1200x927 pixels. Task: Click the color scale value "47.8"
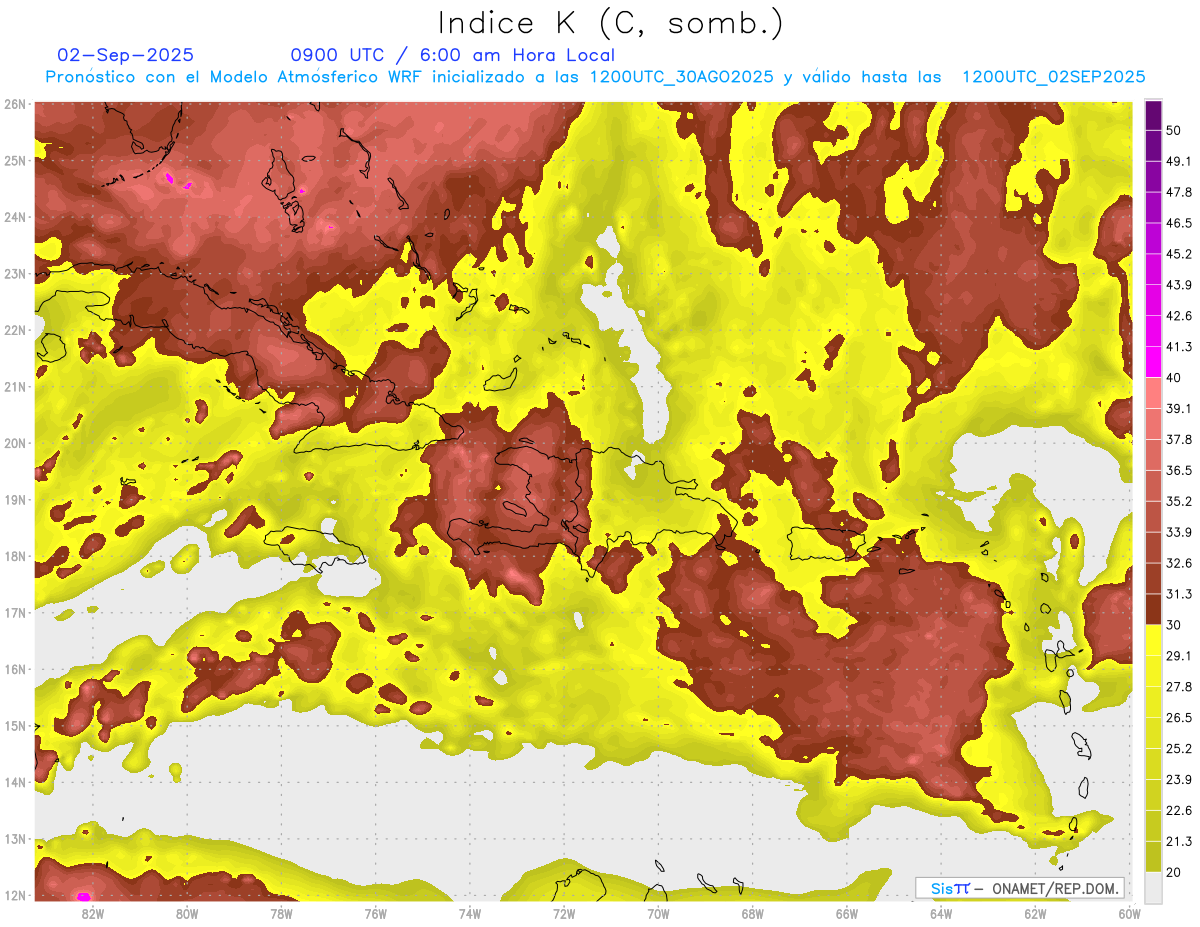click(x=1178, y=192)
